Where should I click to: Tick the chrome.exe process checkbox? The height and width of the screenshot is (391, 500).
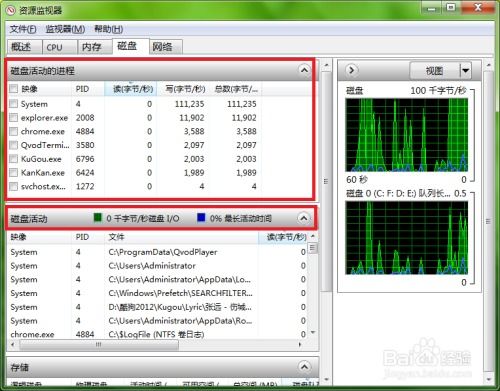click(13, 131)
